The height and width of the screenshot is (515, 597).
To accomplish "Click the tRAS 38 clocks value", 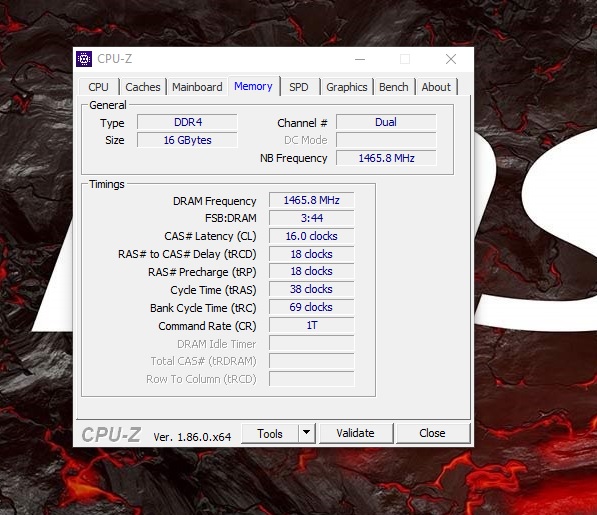I will click(311, 289).
